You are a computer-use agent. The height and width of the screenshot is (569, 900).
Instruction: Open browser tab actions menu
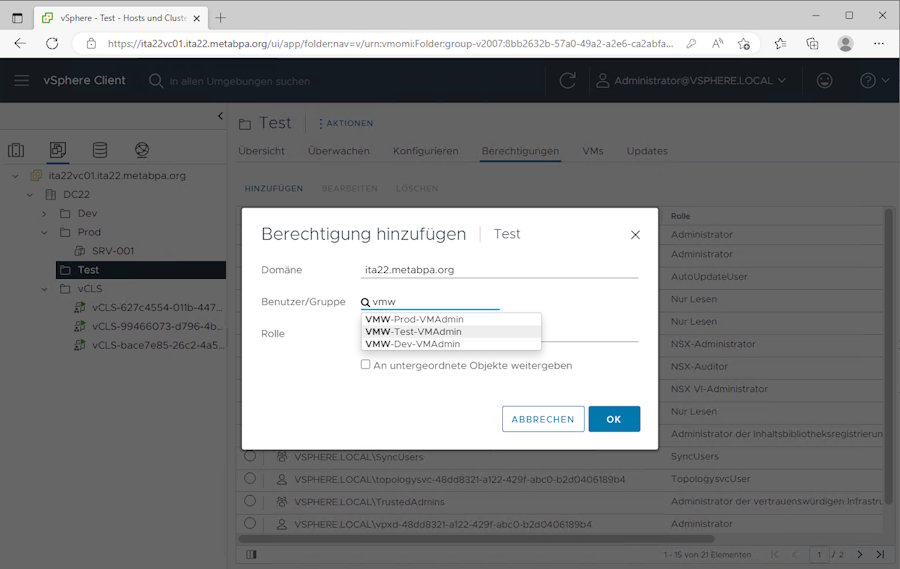click(17, 18)
